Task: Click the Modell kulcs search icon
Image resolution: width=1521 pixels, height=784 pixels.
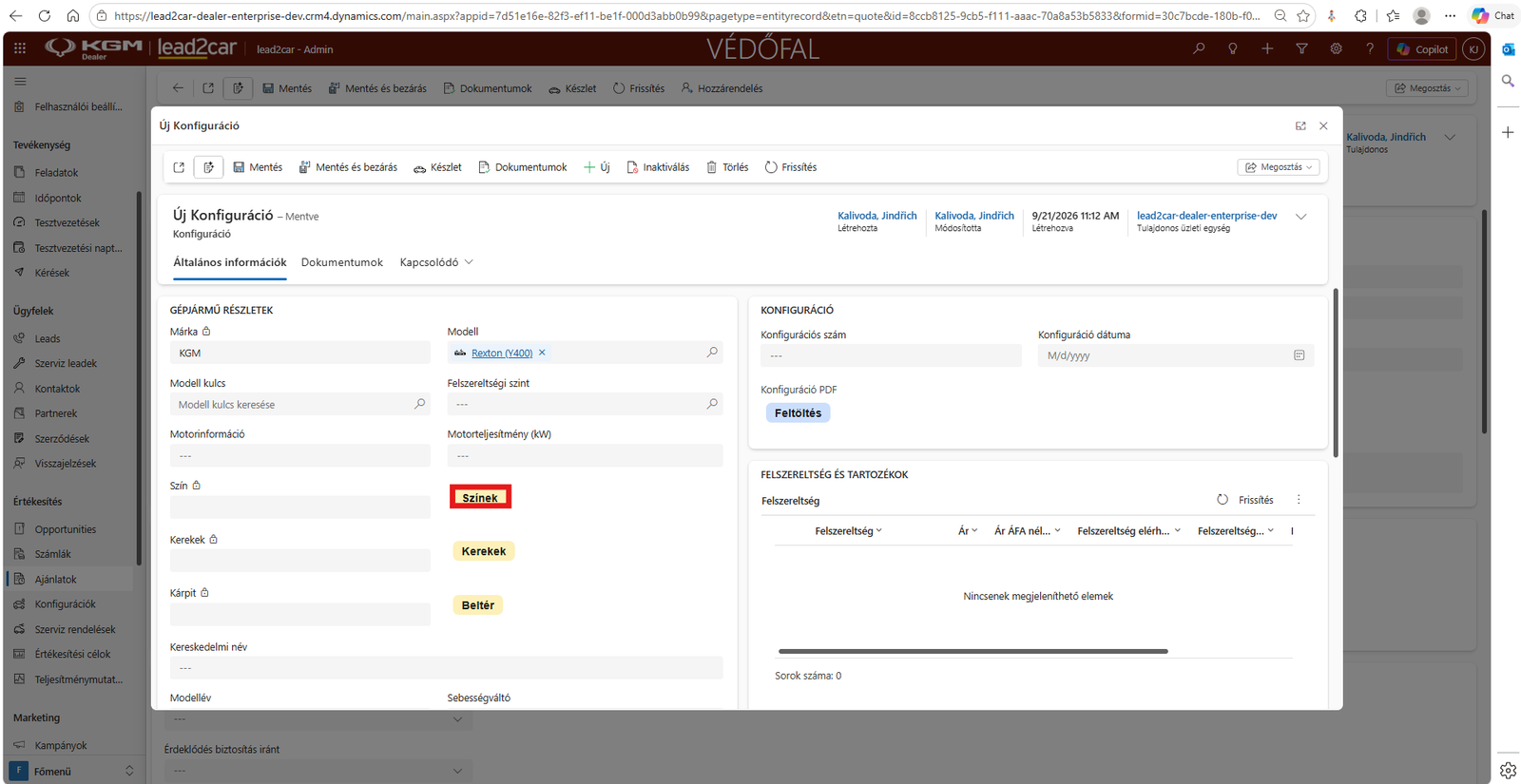Action: [419, 404]
